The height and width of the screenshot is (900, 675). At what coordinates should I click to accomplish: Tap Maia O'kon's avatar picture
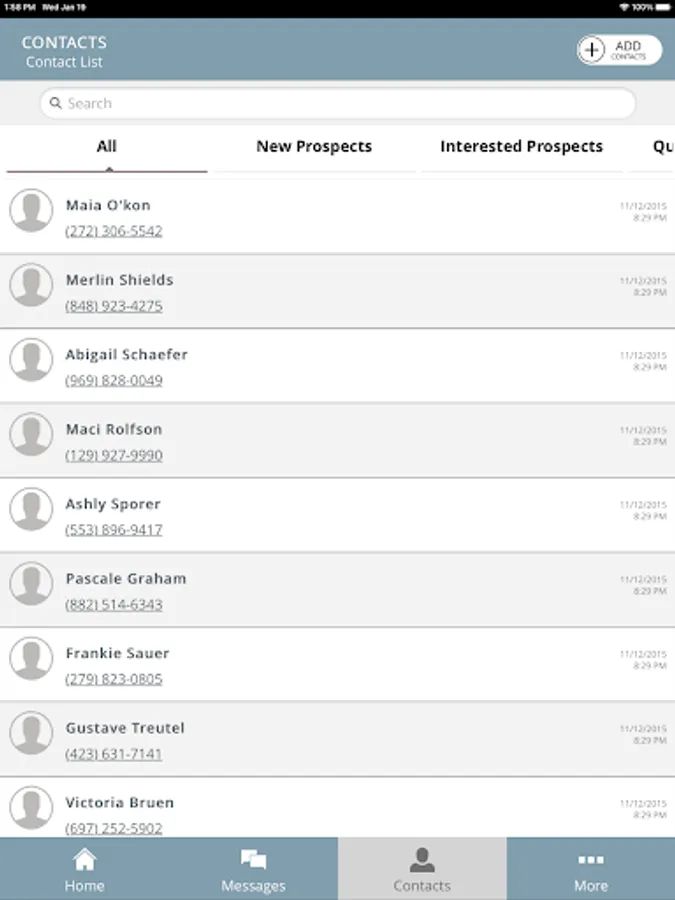point(31,211)
